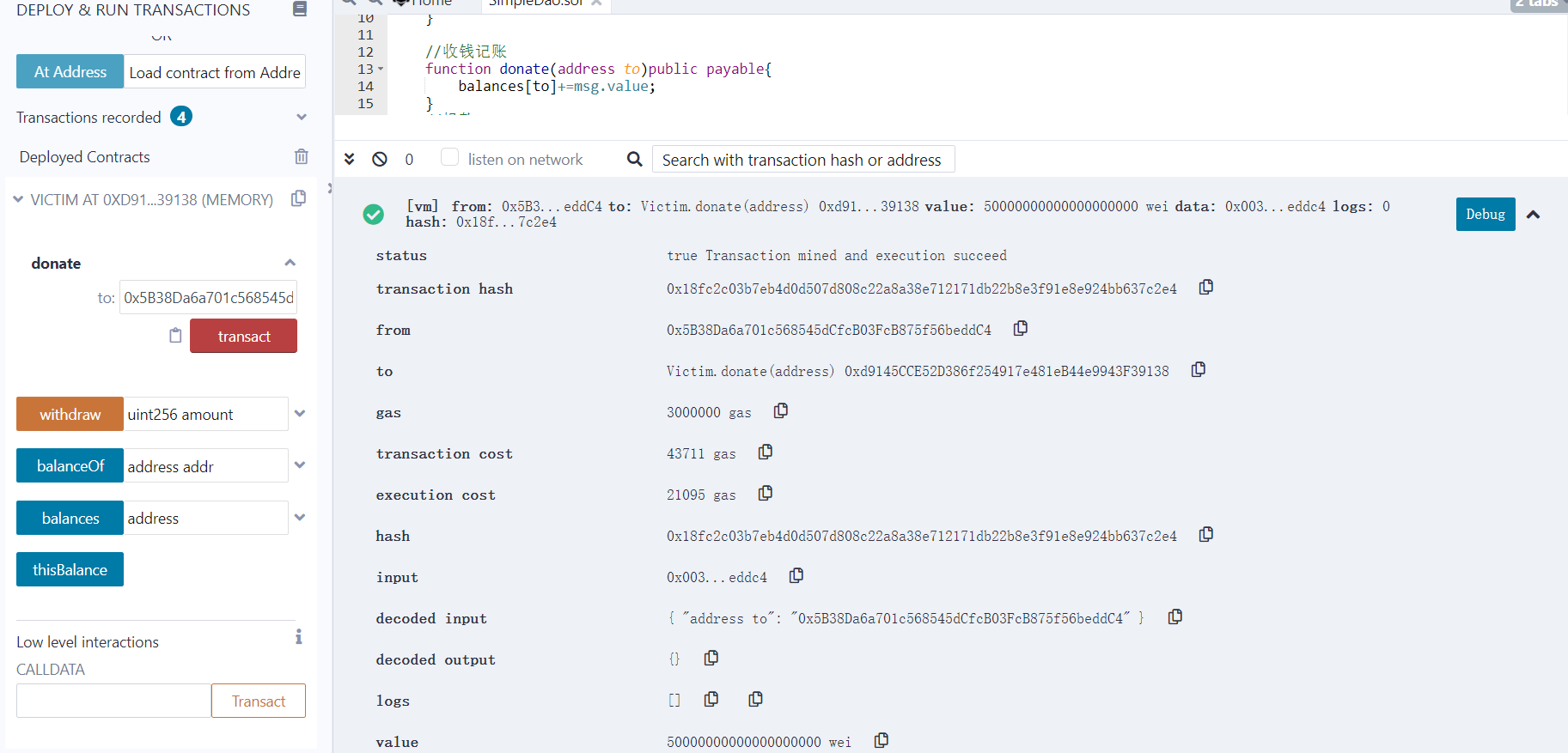Open the Debug view for this transaction
1568x753 pixels.
click(1485, 215)
